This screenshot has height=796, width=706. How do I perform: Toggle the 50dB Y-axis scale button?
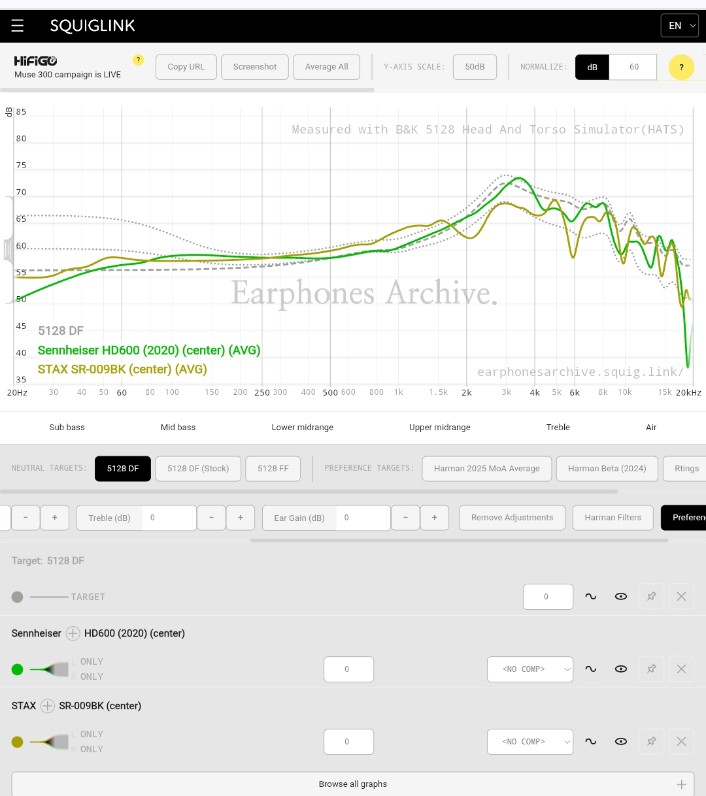point(475,67)
